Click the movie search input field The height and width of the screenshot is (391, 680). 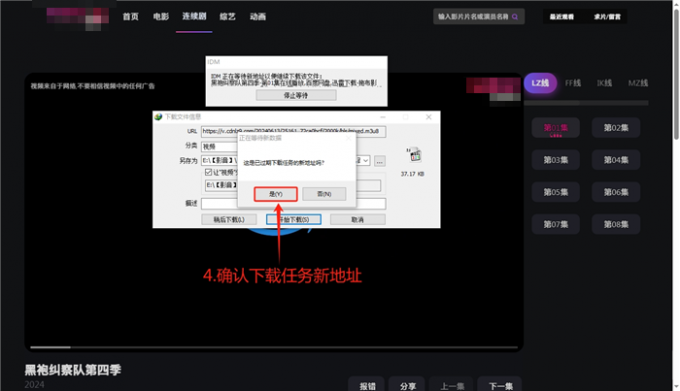pyautogui.click(x=473, y=17)
